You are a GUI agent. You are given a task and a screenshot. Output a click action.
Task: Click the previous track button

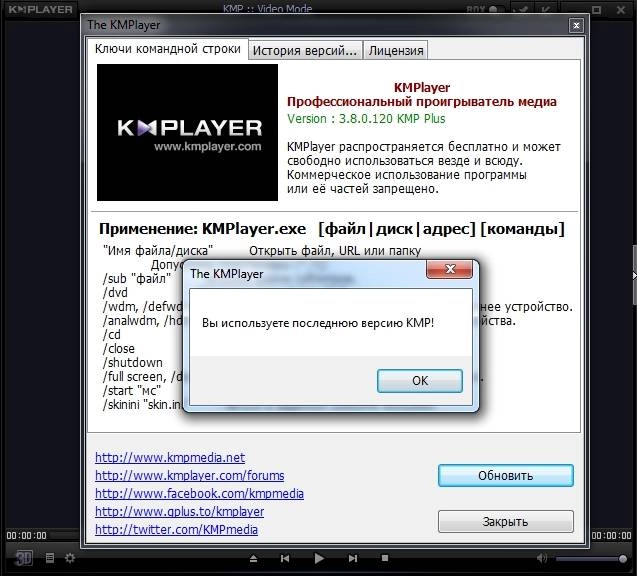tap(285, 559)
